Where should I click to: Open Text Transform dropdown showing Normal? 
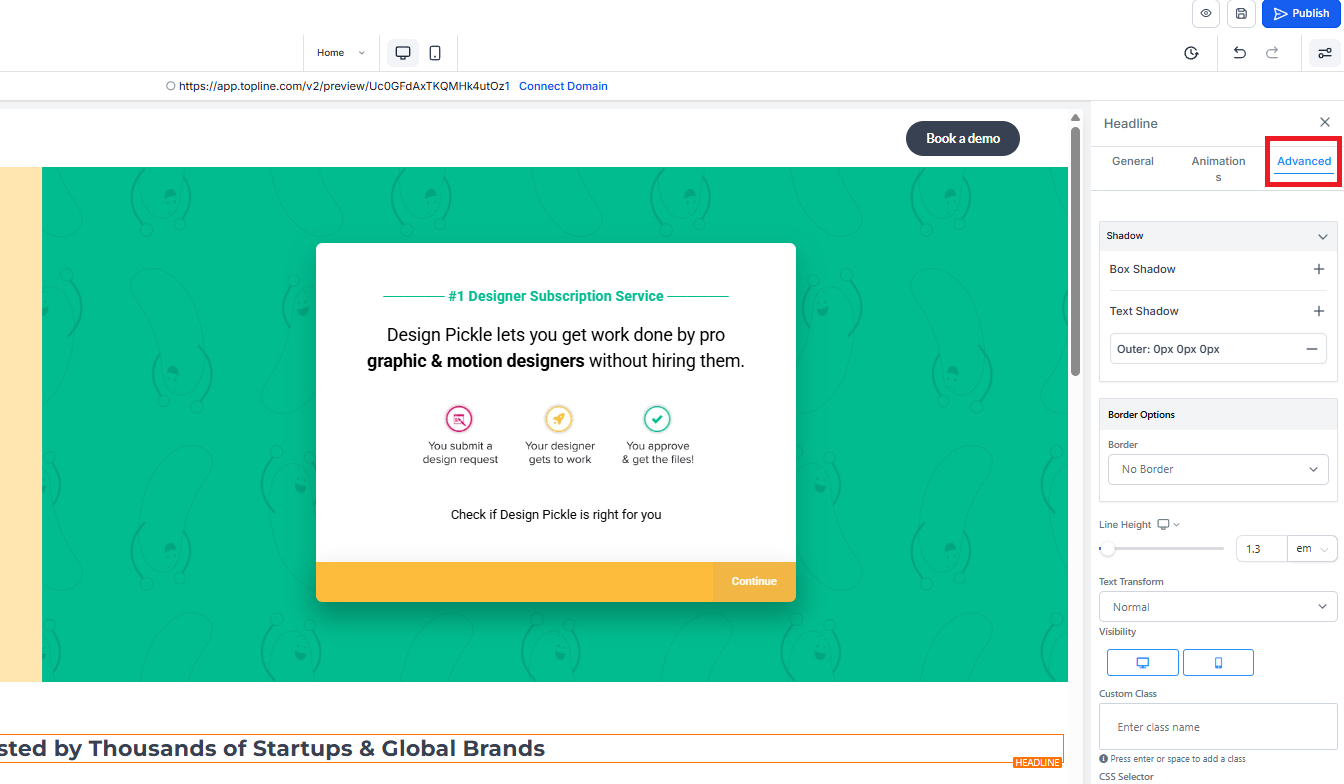pos(1218,607)
